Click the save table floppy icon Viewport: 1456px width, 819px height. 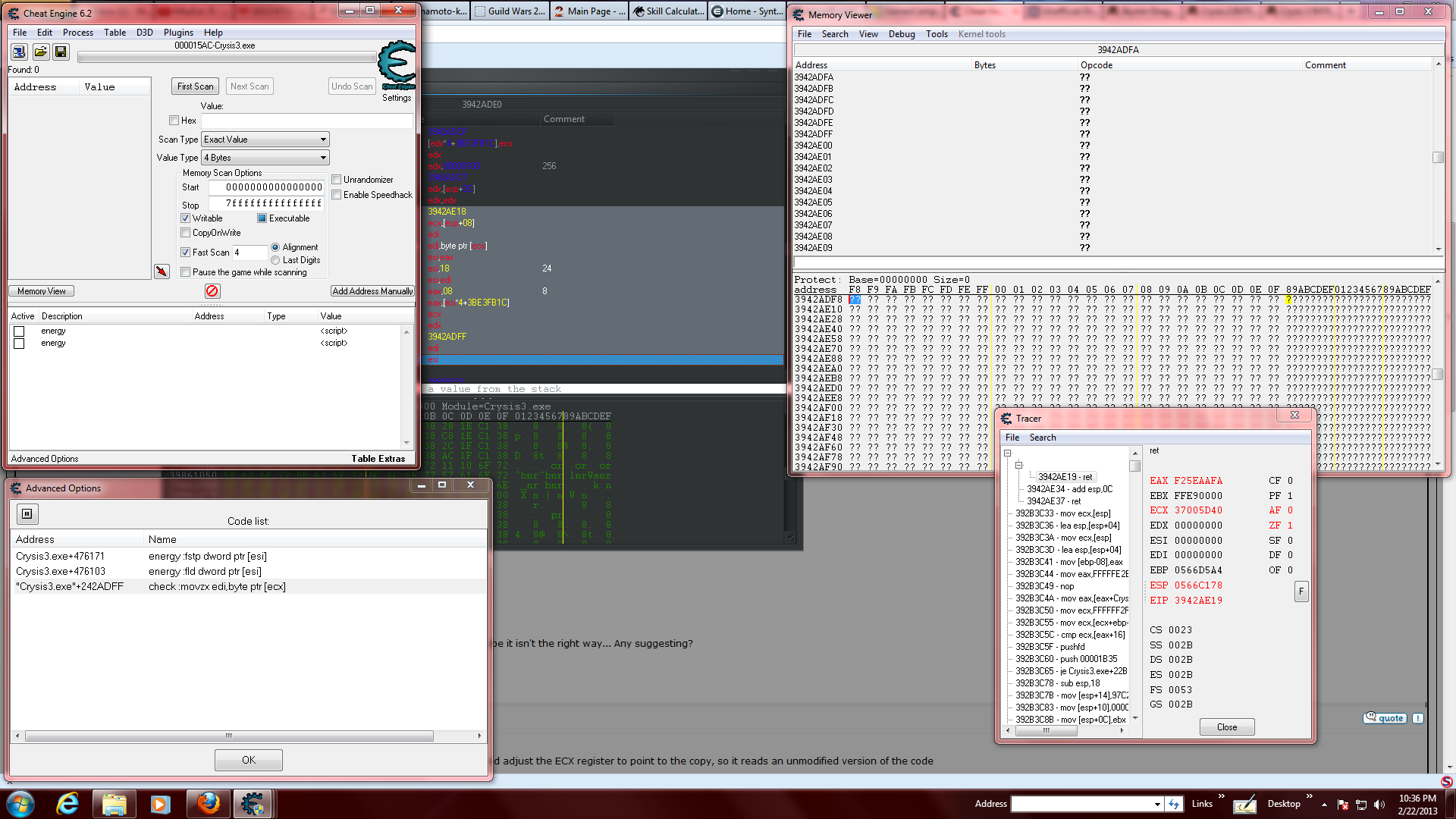[61, 52]
